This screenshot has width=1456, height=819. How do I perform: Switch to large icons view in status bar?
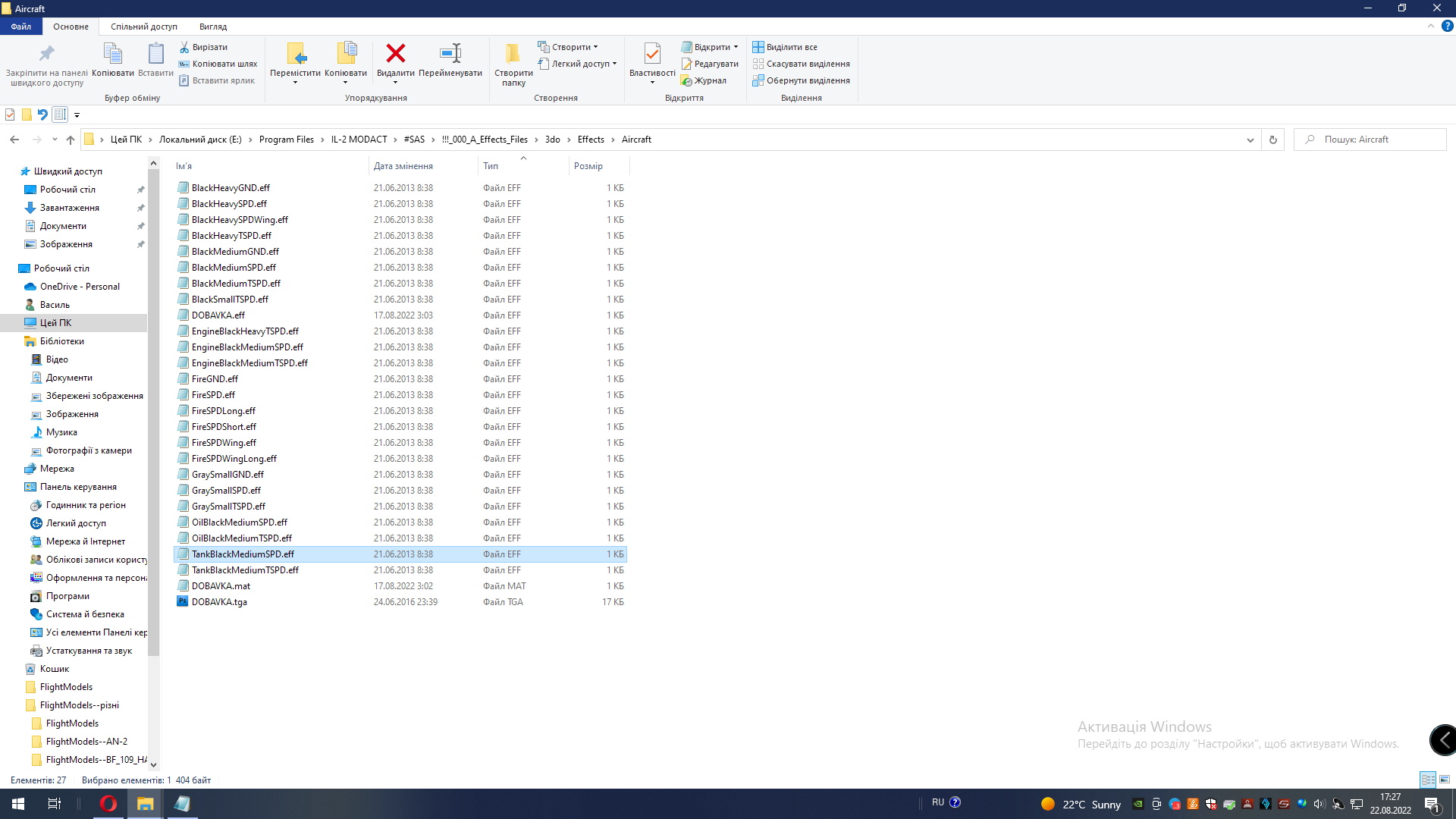tap(1445, 780)
